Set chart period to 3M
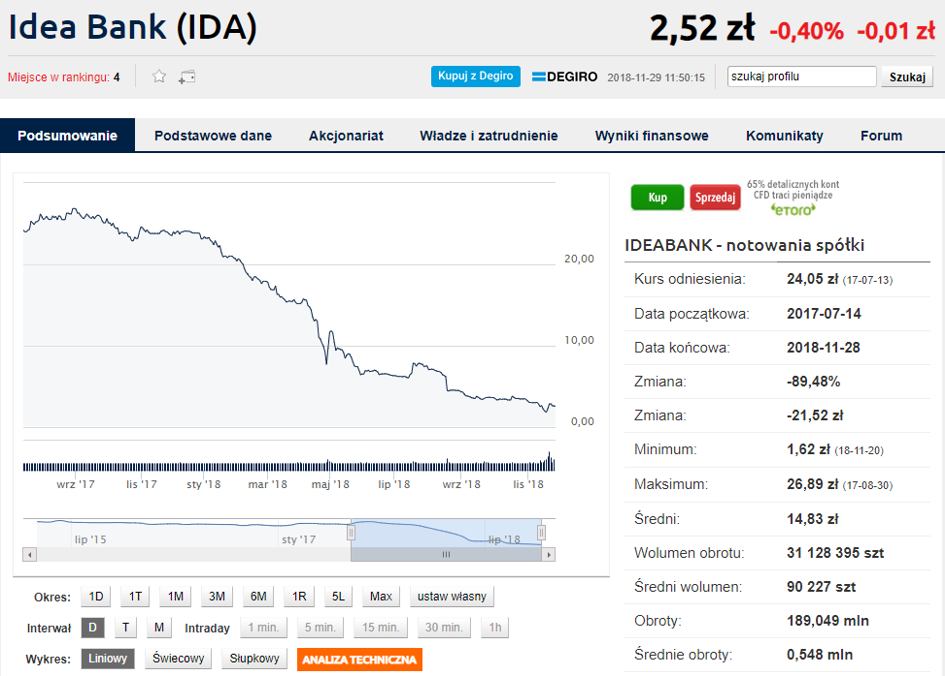Screen dimensions: 945x676 217,596
